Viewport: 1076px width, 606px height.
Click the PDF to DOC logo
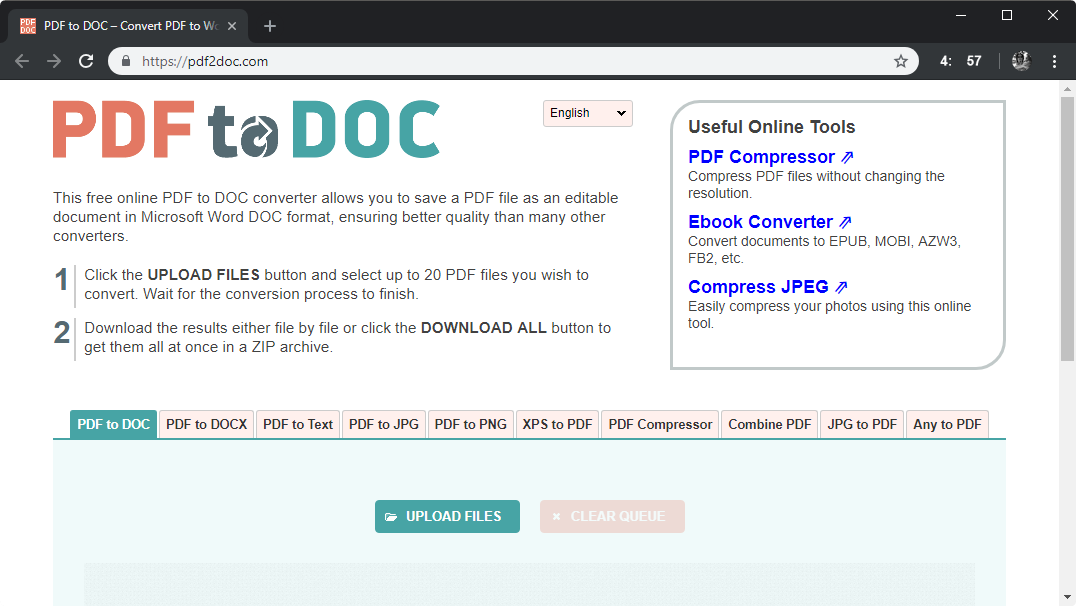point(246,130)
